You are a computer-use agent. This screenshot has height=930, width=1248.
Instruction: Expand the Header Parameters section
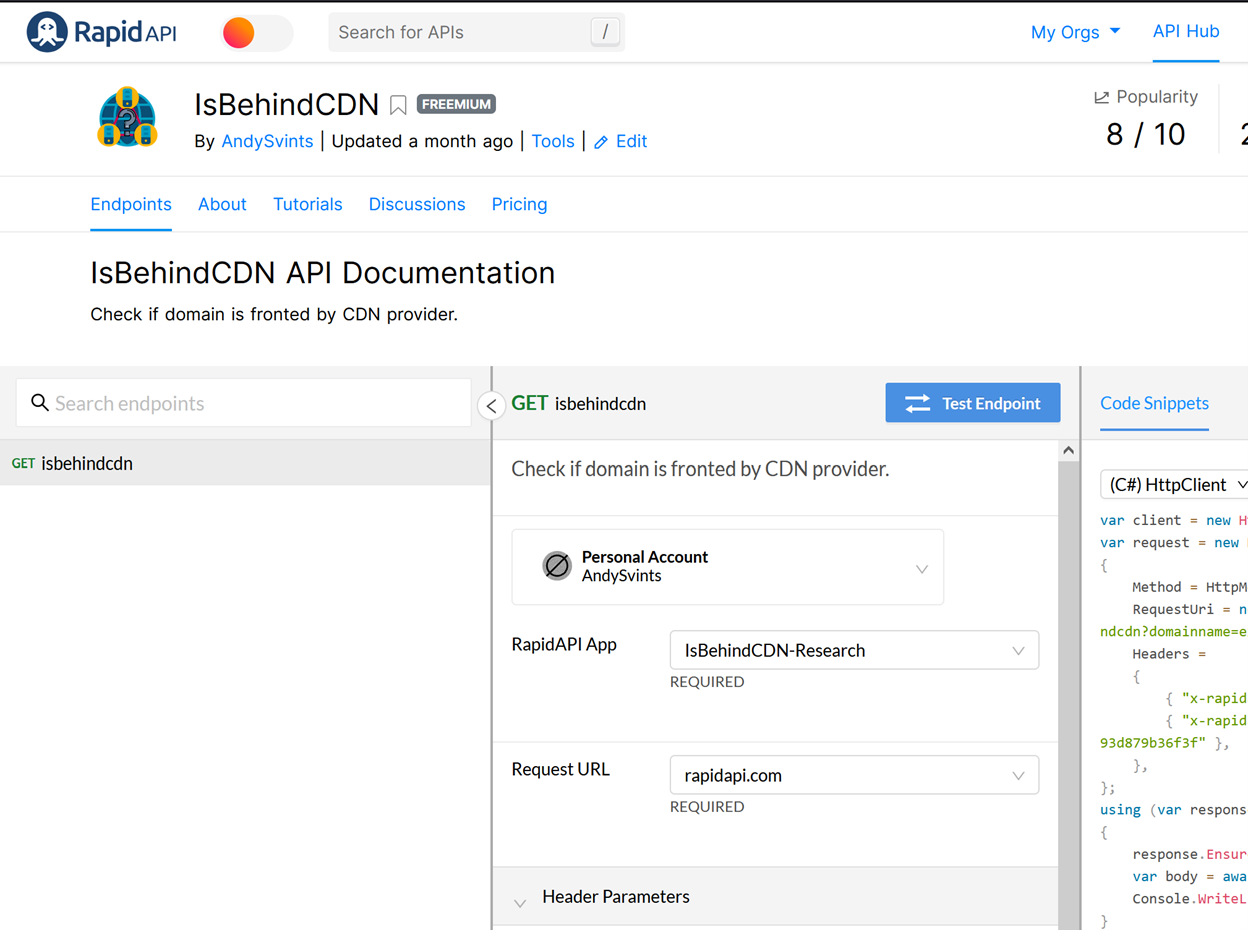[x=776, y=897]
